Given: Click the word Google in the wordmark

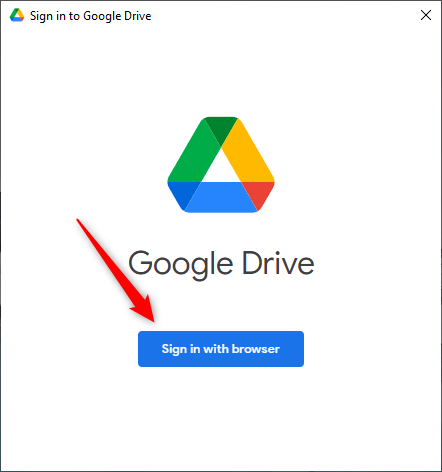Looking at the screenshot, I should coord(180,264).
